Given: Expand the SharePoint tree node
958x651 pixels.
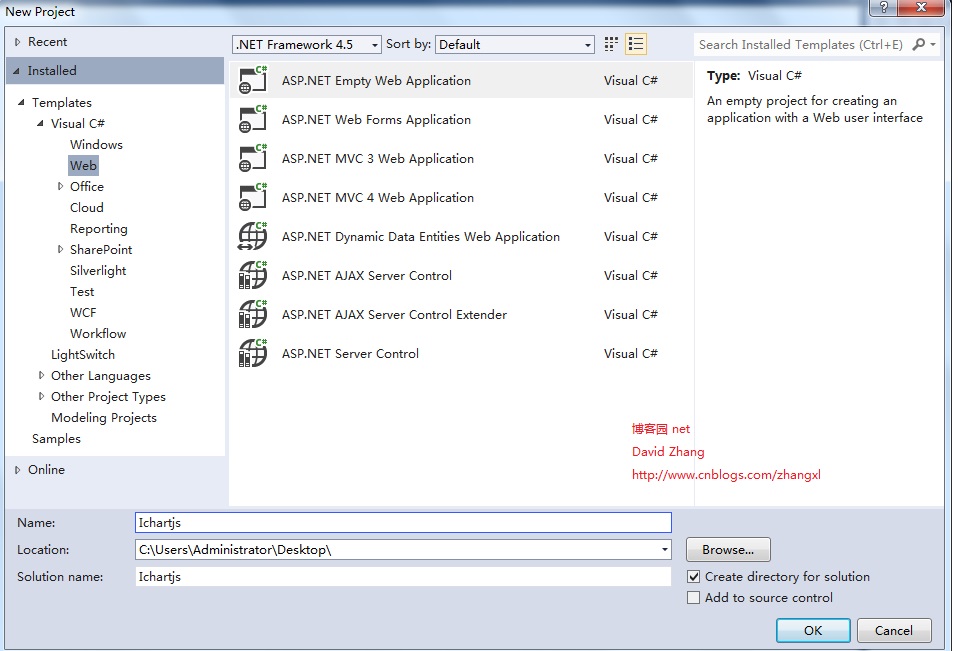Looking at the screenshot, I should (x=60, y=249).
